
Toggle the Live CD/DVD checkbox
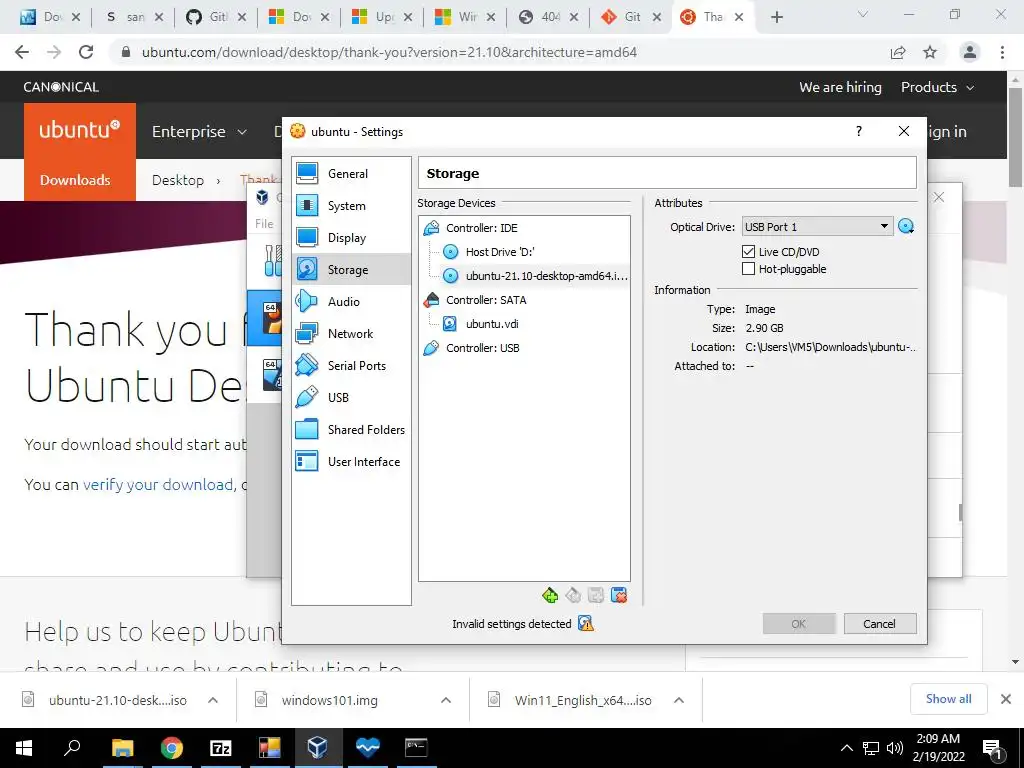(x=748, y=251)
